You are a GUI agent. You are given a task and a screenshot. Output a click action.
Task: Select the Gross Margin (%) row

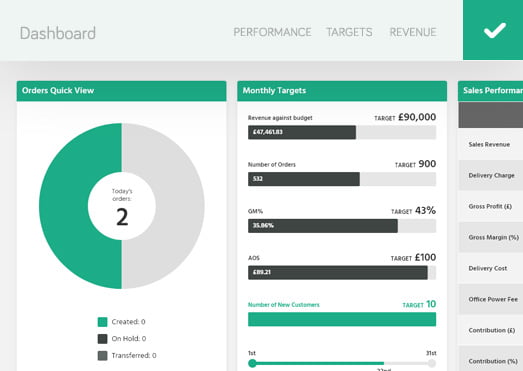491,238
